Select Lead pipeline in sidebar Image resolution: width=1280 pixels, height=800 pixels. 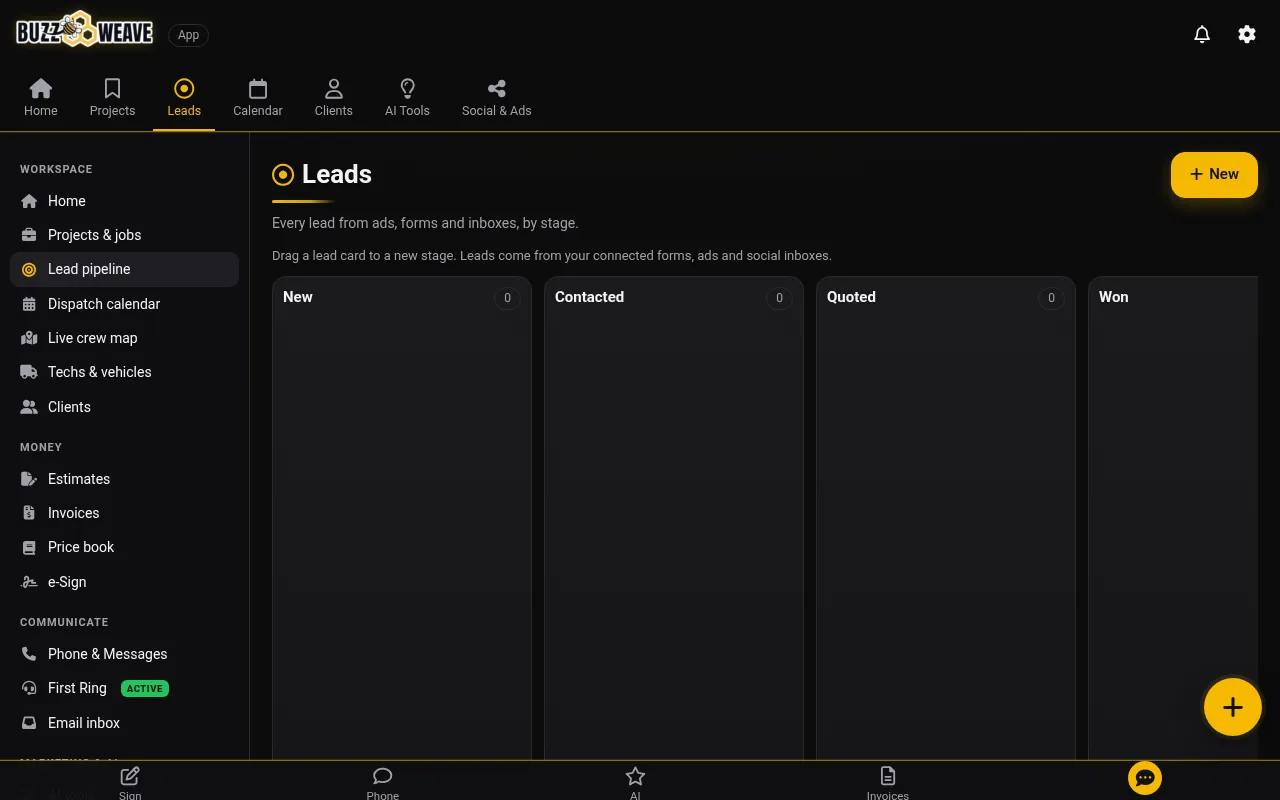pyautogui.click(x=124, y=269)
